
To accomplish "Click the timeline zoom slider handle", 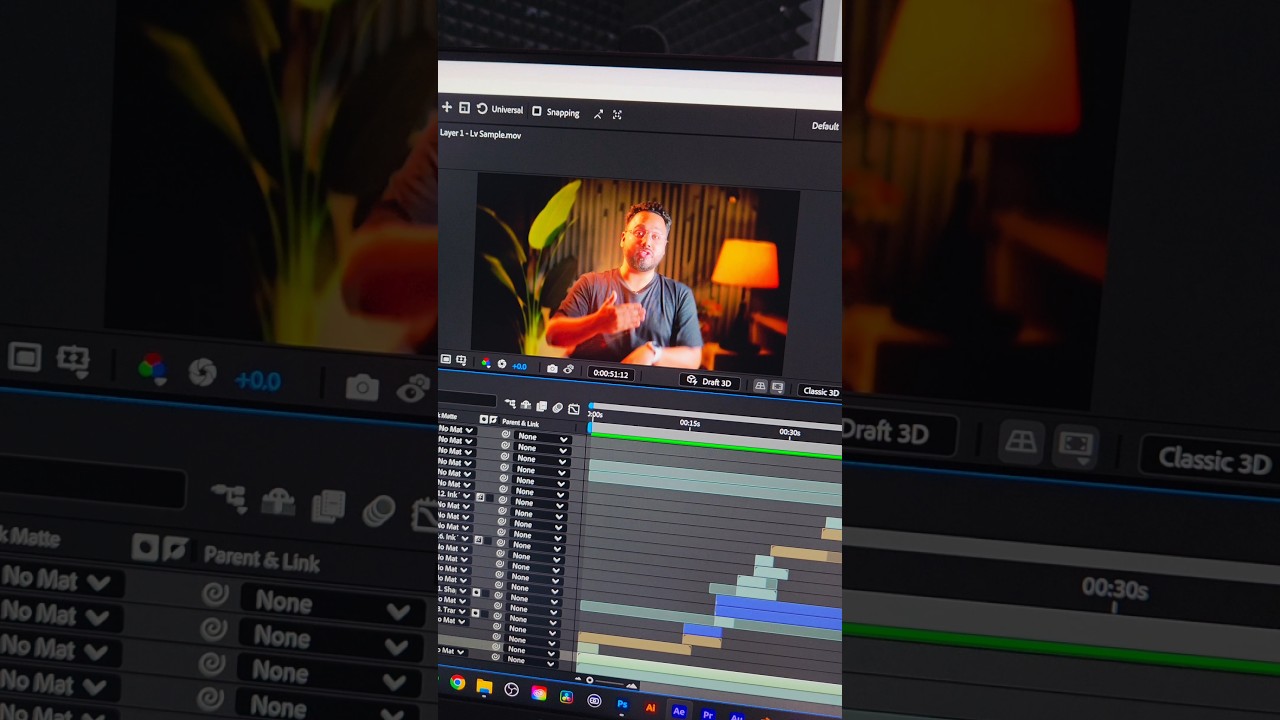I will click(589, 680).
